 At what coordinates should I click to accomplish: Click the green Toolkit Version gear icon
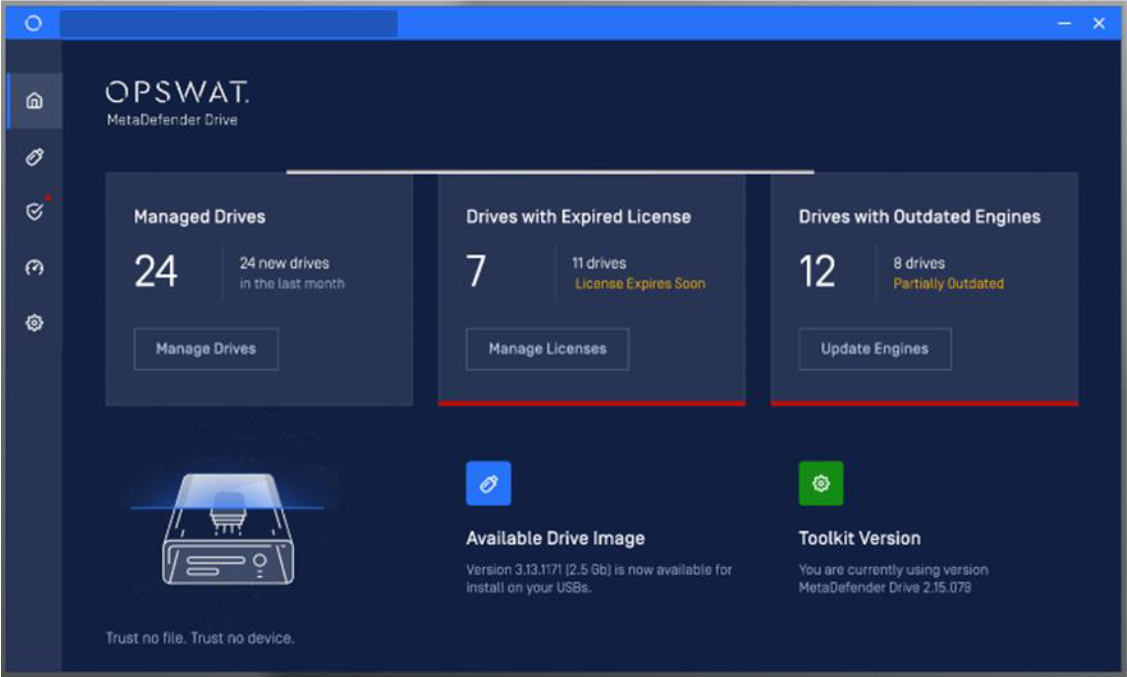pos(820,483)
